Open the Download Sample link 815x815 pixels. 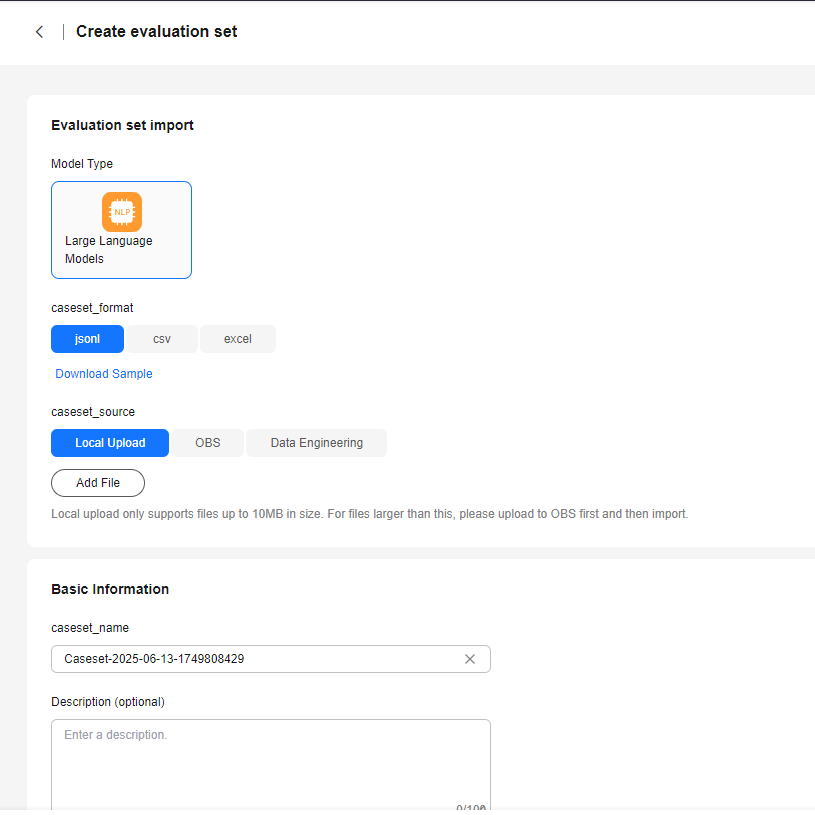(104, 374)
